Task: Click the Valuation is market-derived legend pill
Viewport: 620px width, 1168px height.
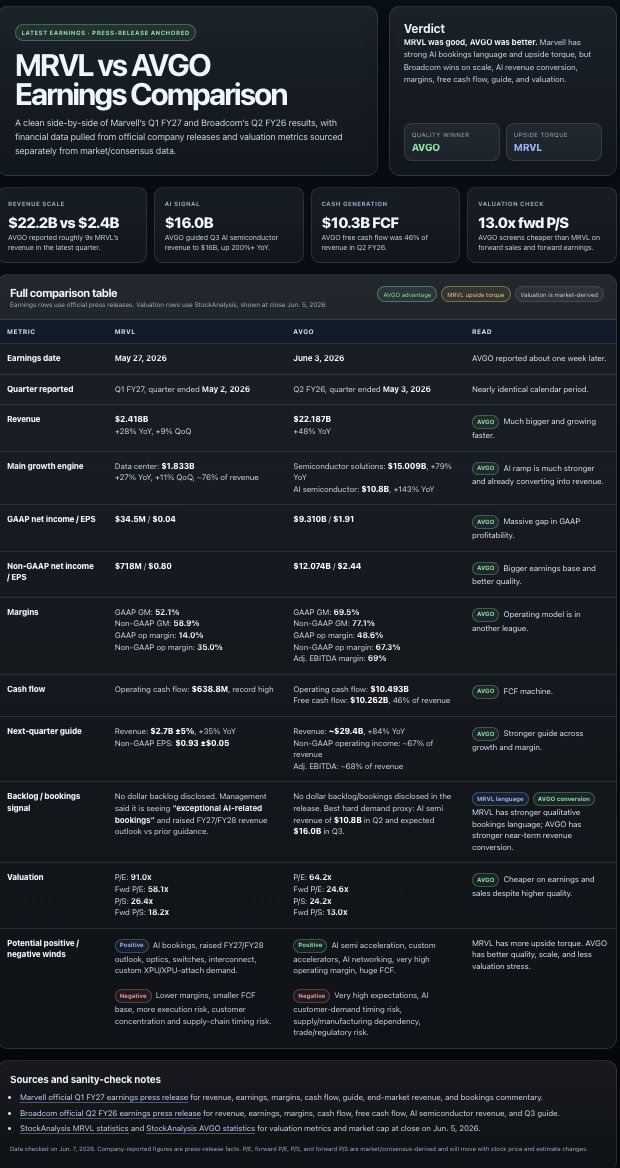Action: tap(559, 295)
